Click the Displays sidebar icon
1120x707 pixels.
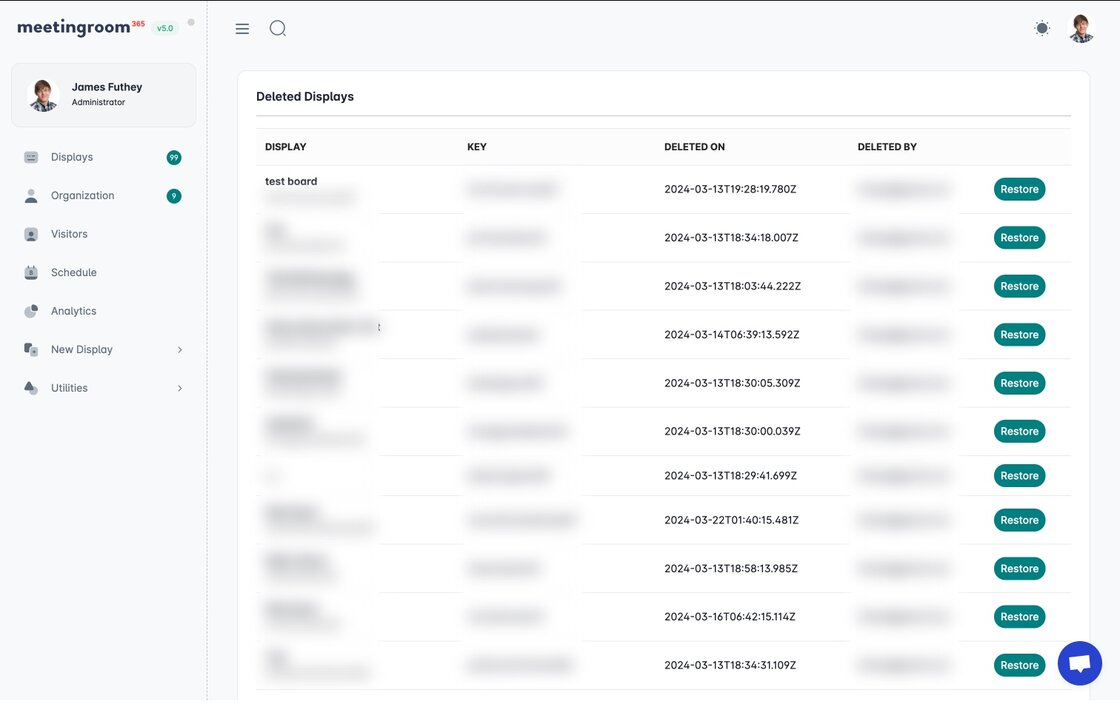point(31,157)
